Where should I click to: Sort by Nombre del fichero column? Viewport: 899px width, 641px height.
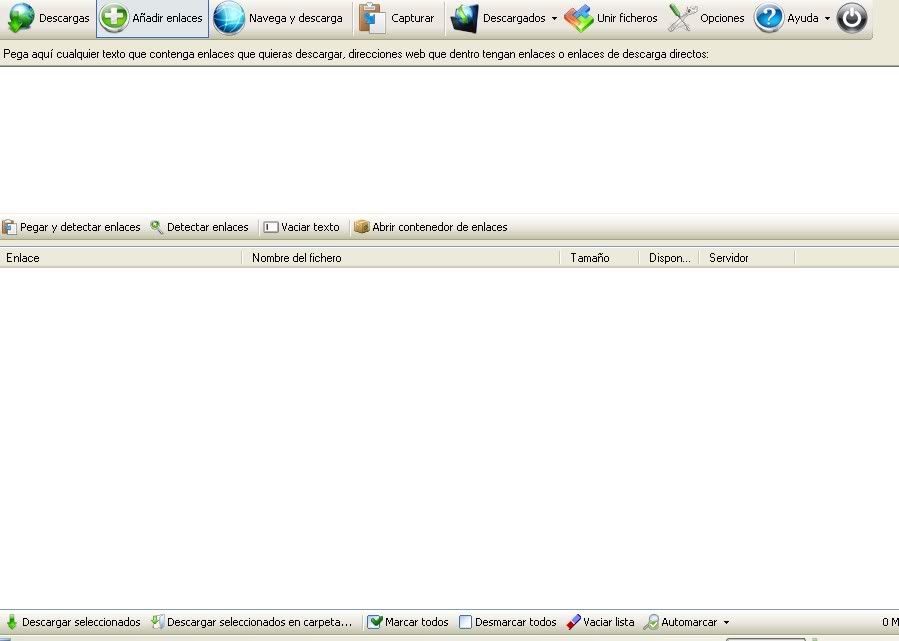point(399,258)
